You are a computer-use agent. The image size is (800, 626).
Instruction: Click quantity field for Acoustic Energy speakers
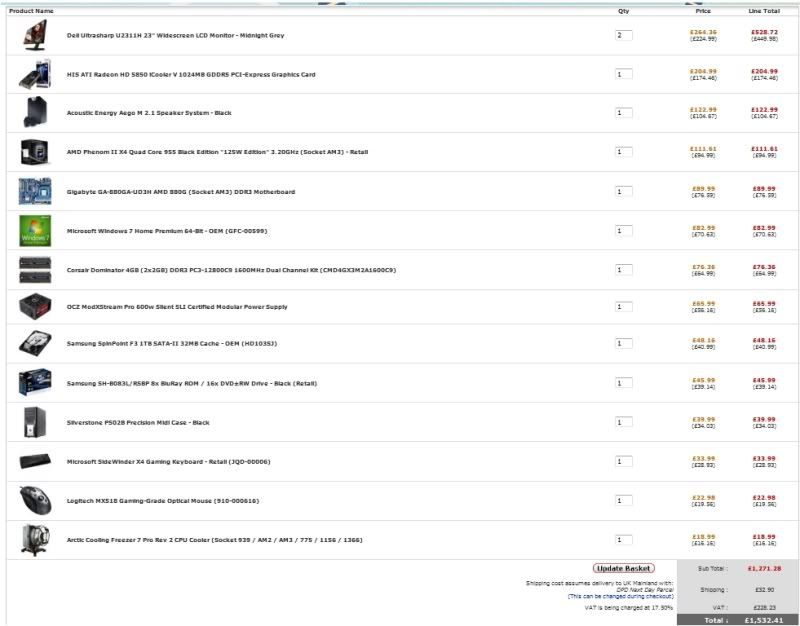[x=623, y=112]
